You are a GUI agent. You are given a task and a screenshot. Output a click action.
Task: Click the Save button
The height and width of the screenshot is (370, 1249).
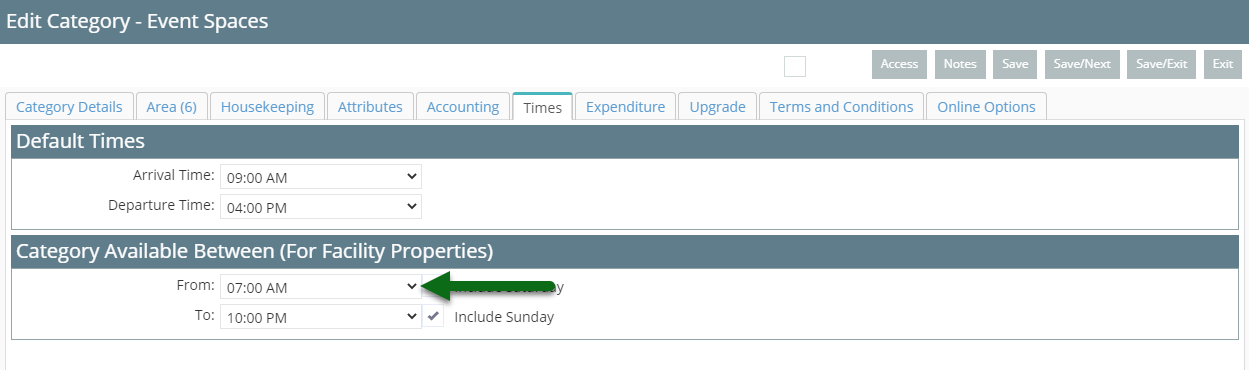(x=1015, y=64)
